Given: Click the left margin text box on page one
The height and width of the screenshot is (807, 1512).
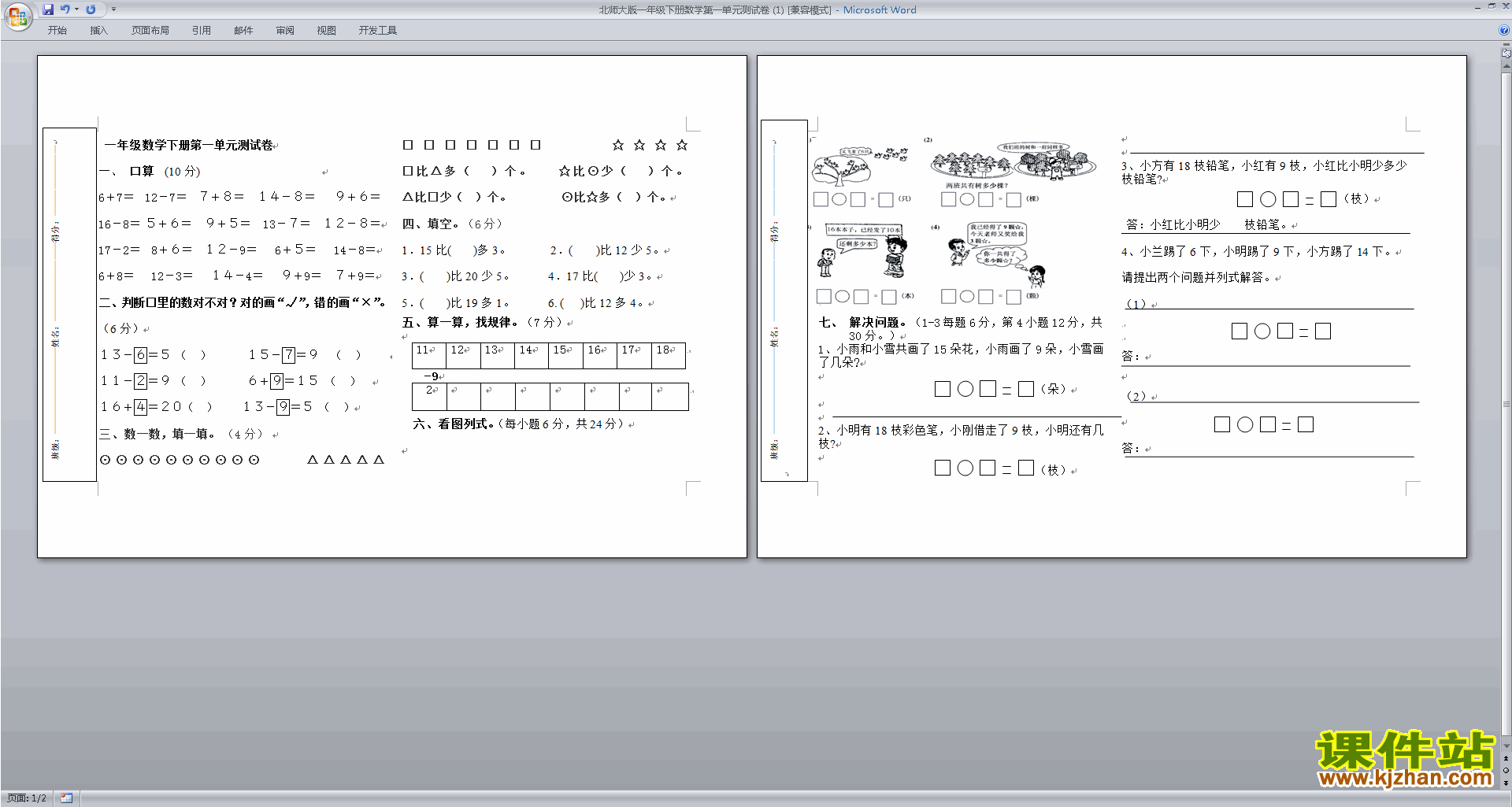Looking at the screenshot, I should [69, 305].
